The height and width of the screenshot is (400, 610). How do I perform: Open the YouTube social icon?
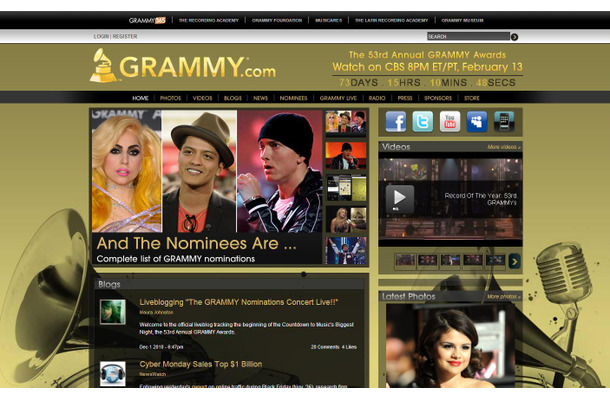click(450, 122)
